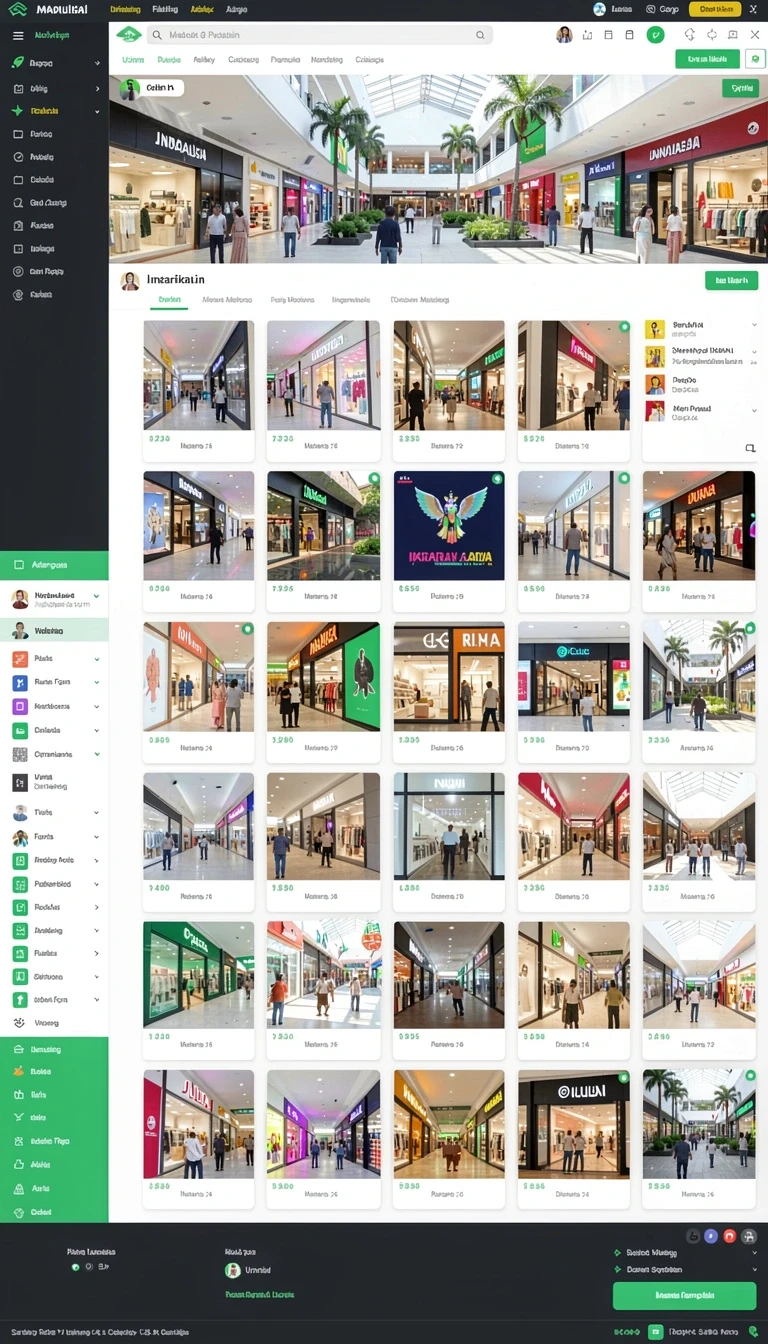Select the active green first tab under the search bar
The image size is (768, 1344).
pos(133,59)
